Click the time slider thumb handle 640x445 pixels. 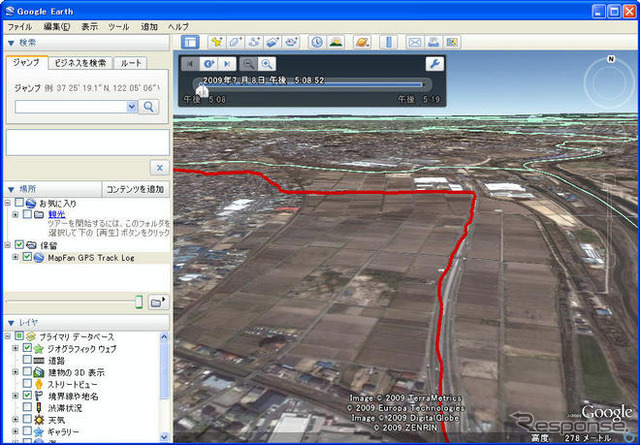[202, 90]
